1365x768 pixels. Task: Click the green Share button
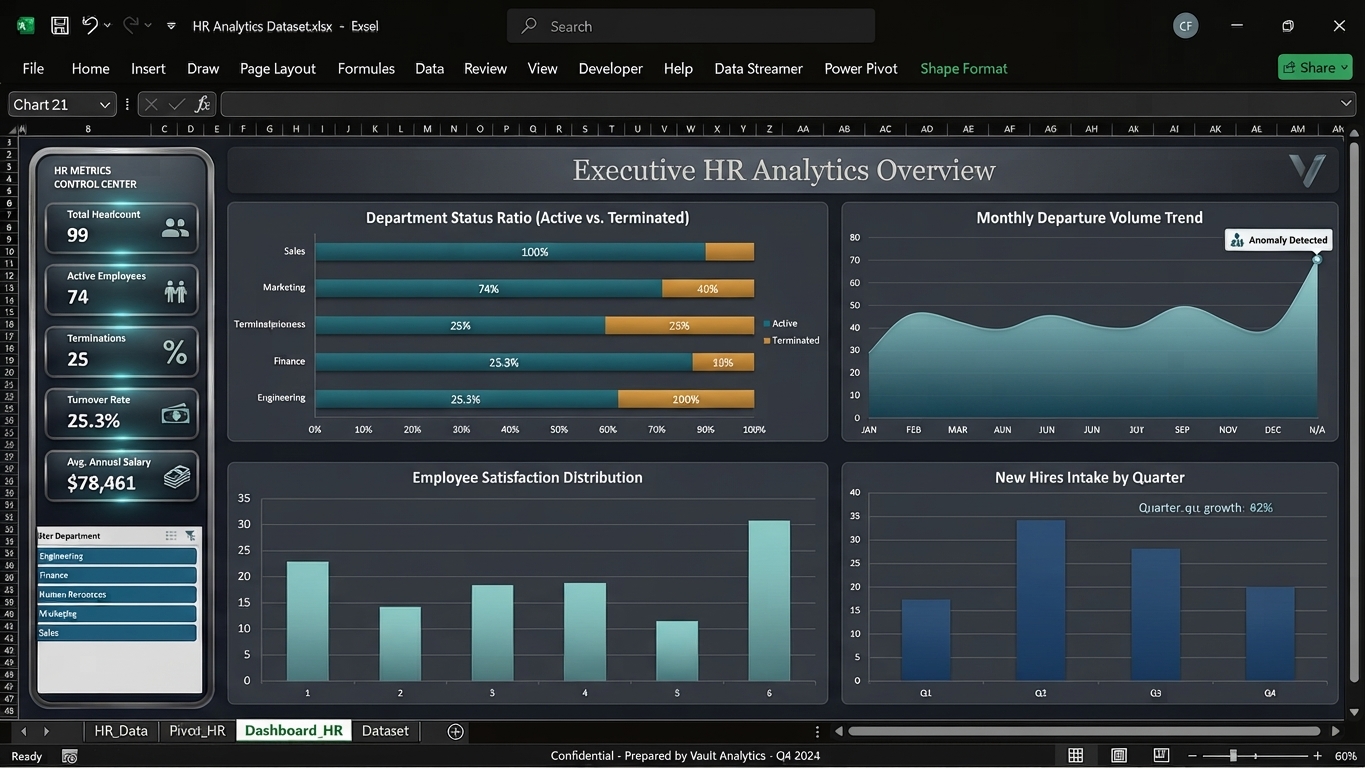1315,67
